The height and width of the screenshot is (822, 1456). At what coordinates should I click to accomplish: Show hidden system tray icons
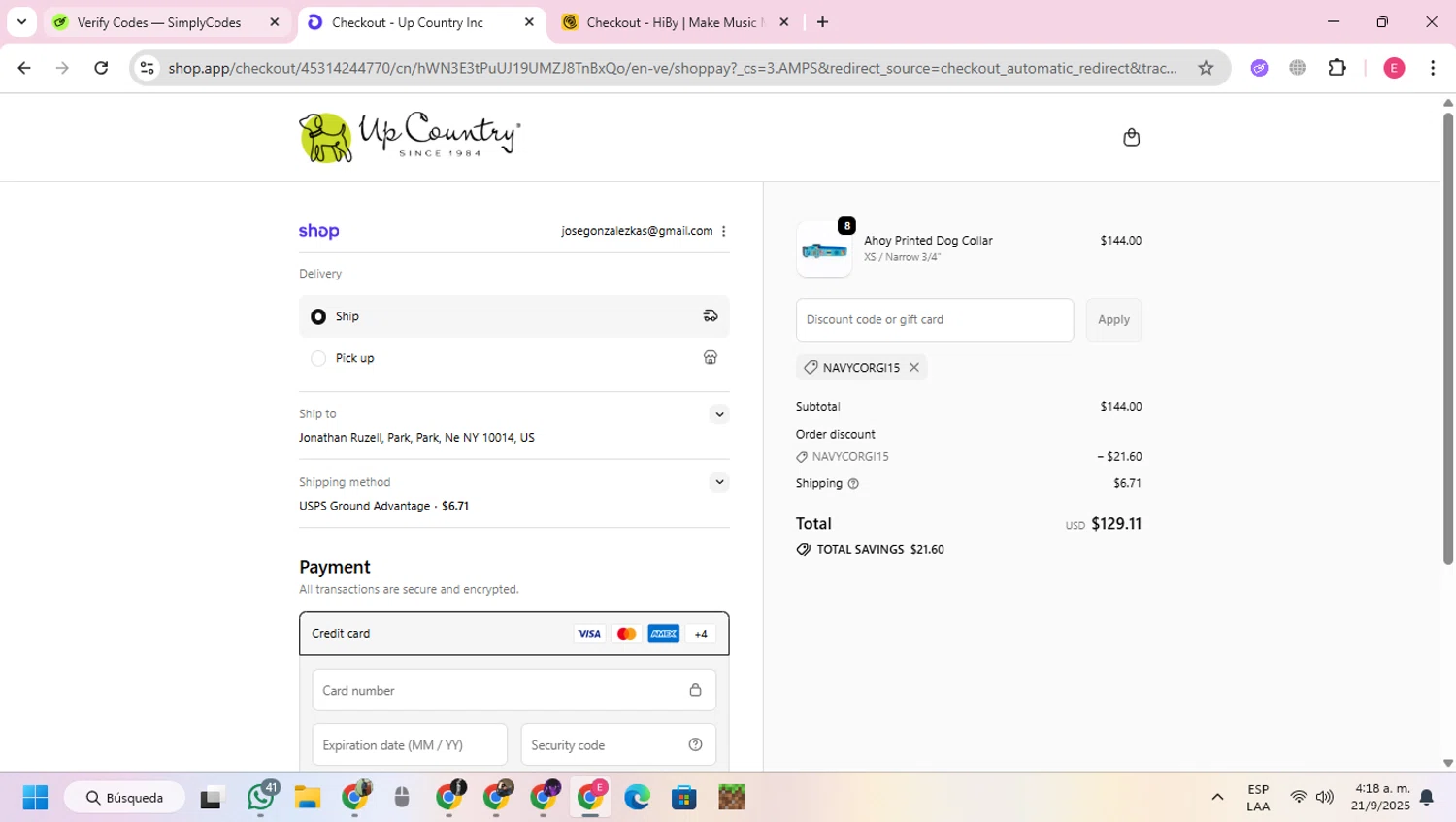click(x=1217, y=797)
